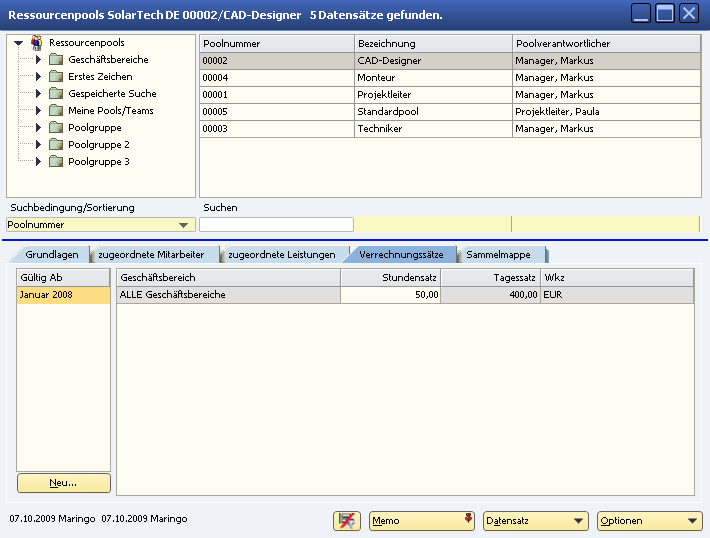Click the Geschäftsbereiche folder icon
This screenshot has width=710, height=538.
tap(56, 60)
